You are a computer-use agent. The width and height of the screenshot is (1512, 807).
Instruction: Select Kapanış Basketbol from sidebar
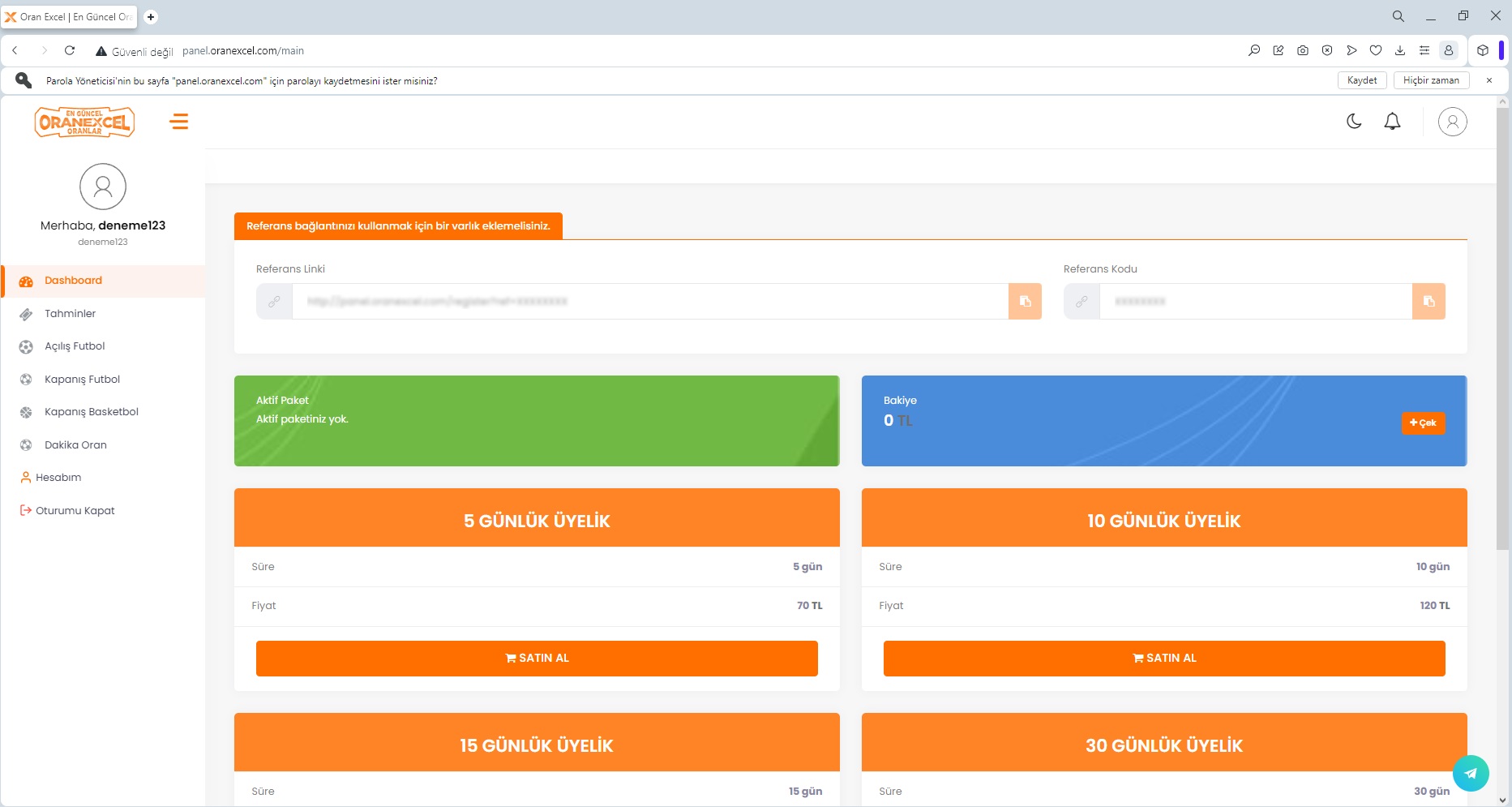pyautogui.click(x=91, y=412)
